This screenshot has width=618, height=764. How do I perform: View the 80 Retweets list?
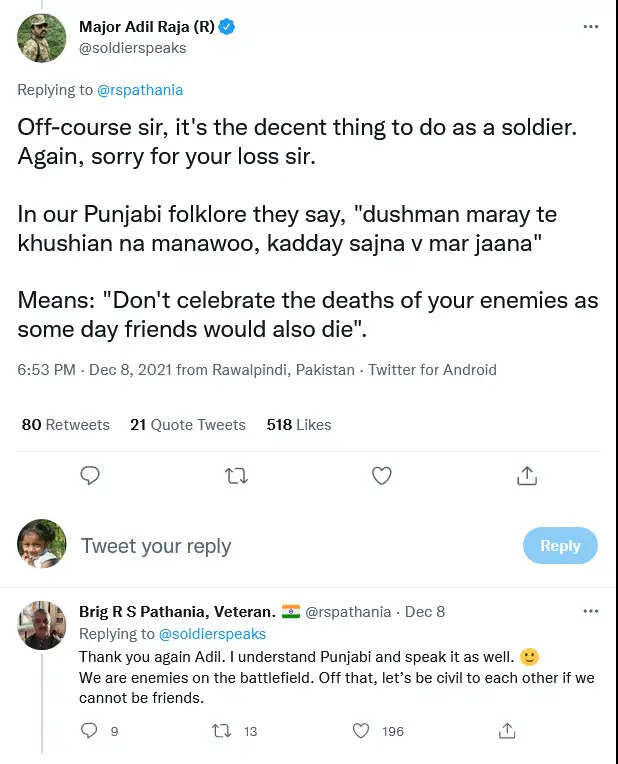tap(66, 425)
